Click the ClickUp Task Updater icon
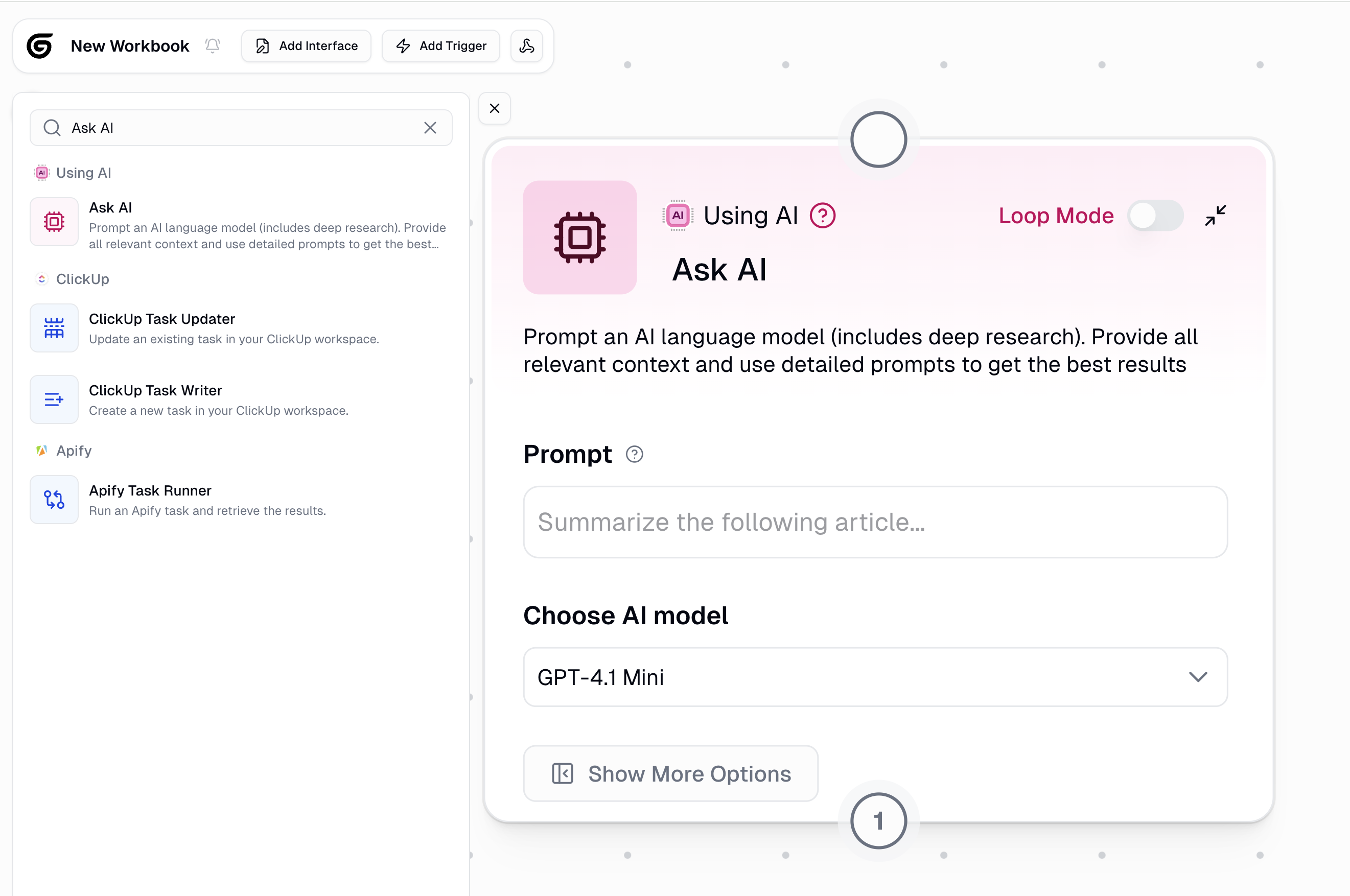The width and height of the screenshot is (1350, 896). (54, 327)
